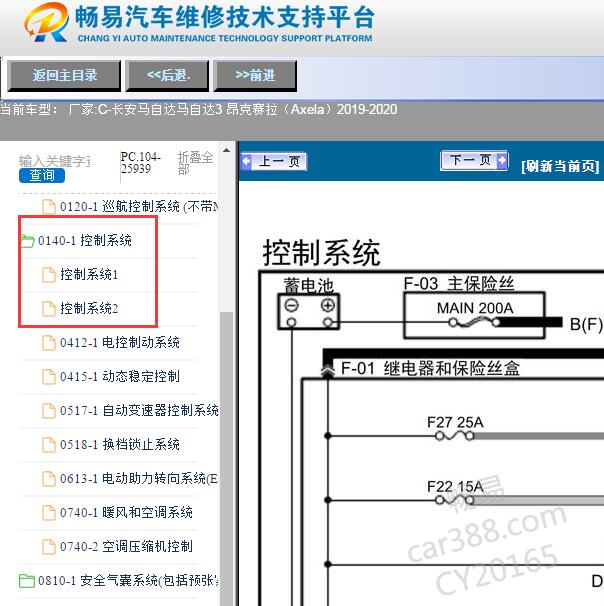Open 0740-1 暖风和空调系统 document
Viewport: 604px width, 606px height.
tap(126, 512)
